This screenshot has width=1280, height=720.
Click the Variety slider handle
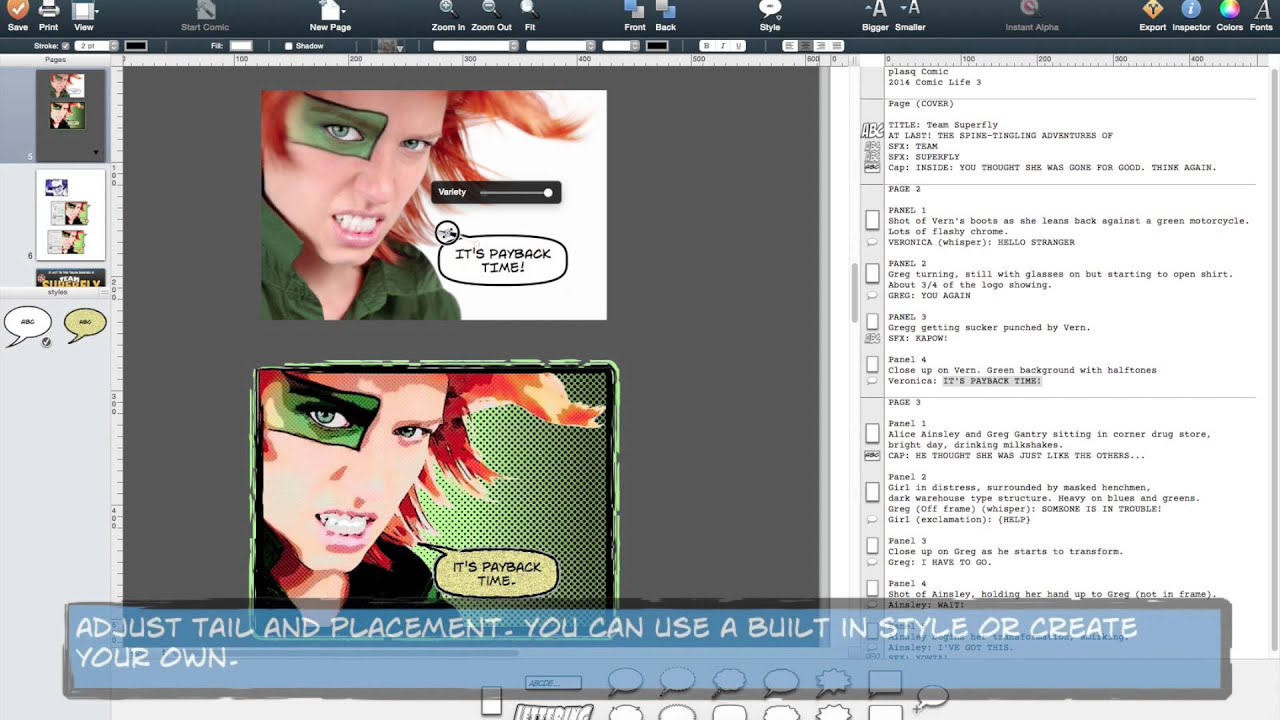(548, 192)
